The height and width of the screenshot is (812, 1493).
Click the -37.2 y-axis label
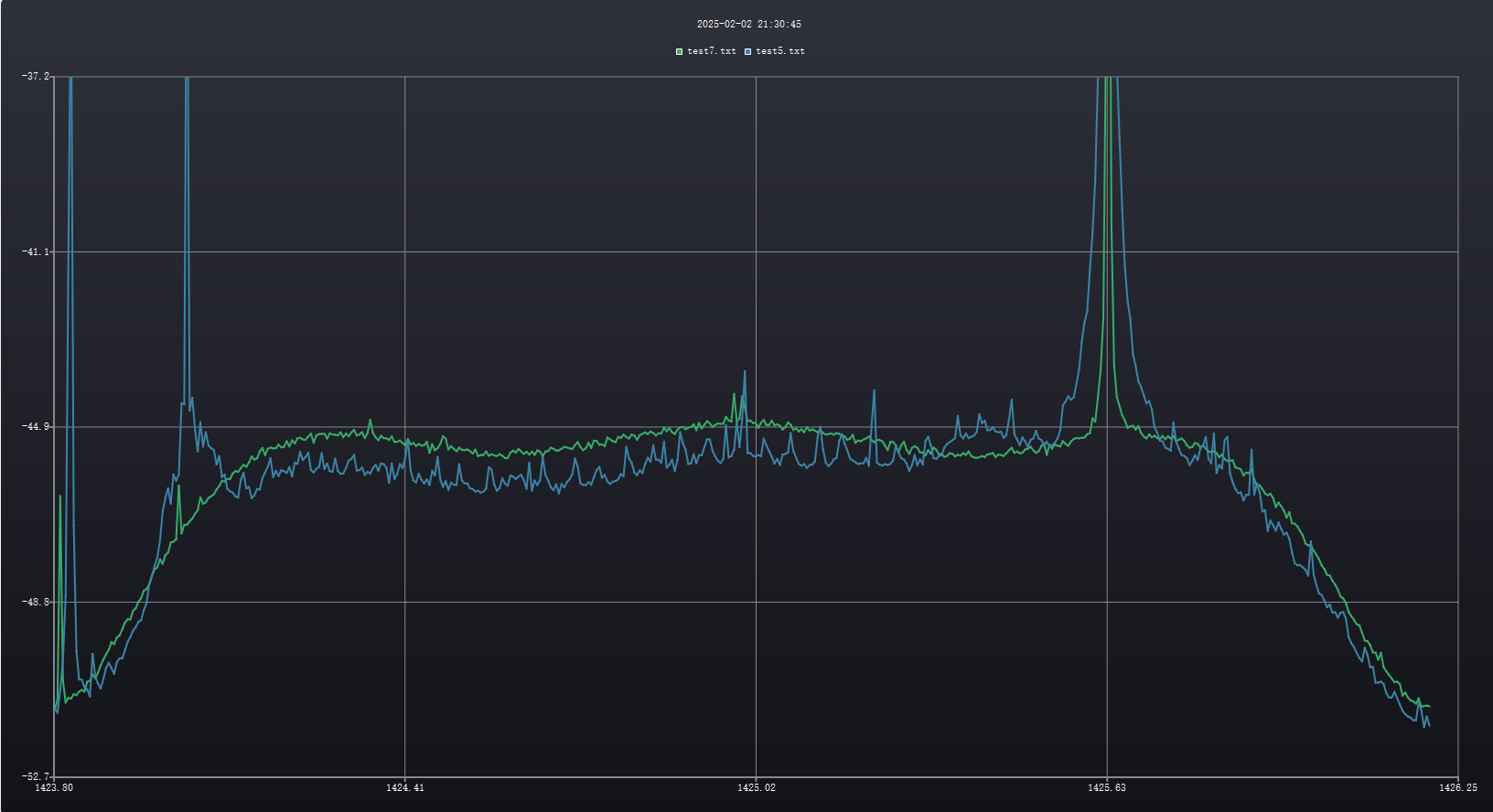tap(36, 77)
